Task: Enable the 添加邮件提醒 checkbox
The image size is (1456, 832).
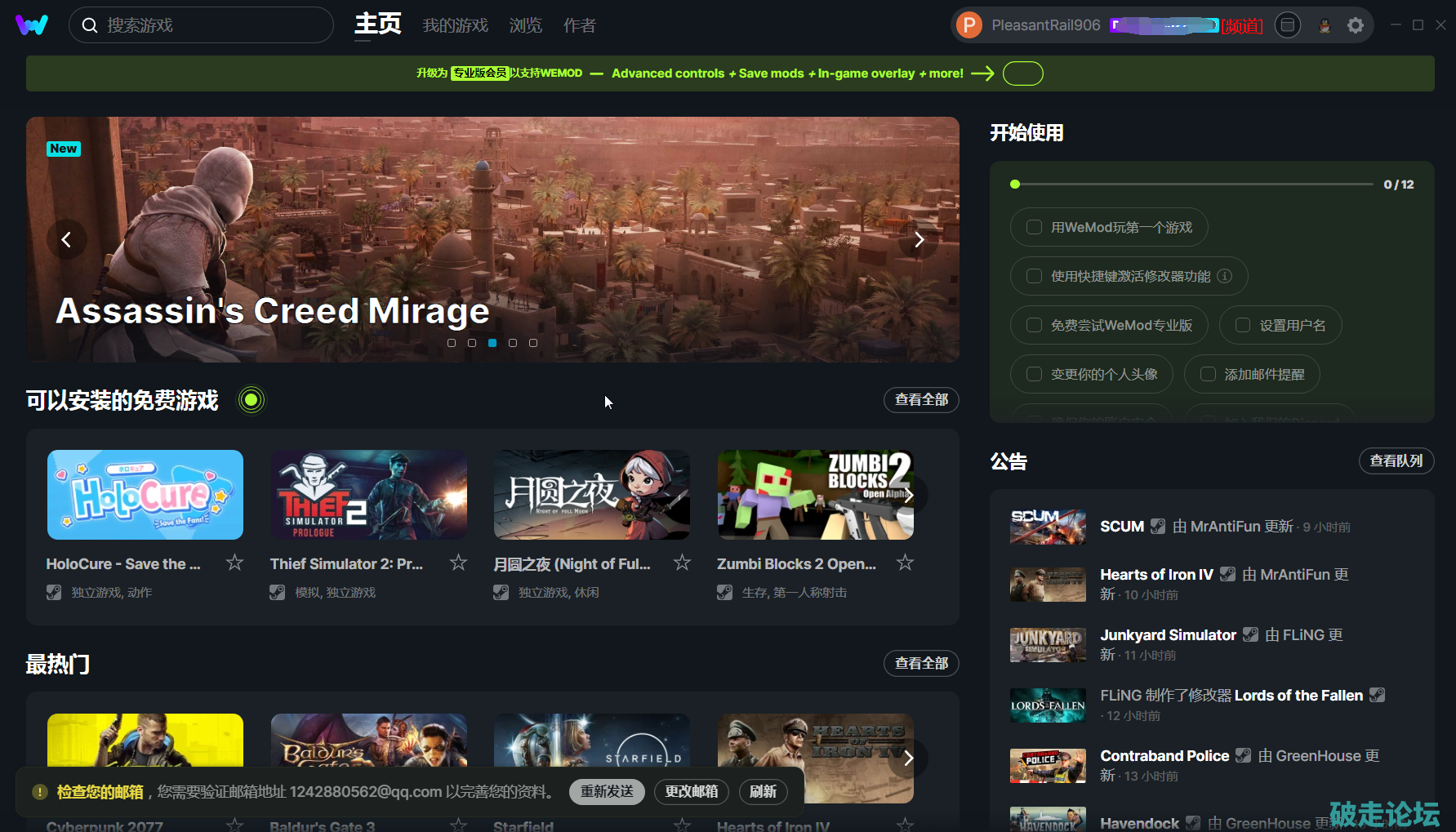Action: [1208, 374]
